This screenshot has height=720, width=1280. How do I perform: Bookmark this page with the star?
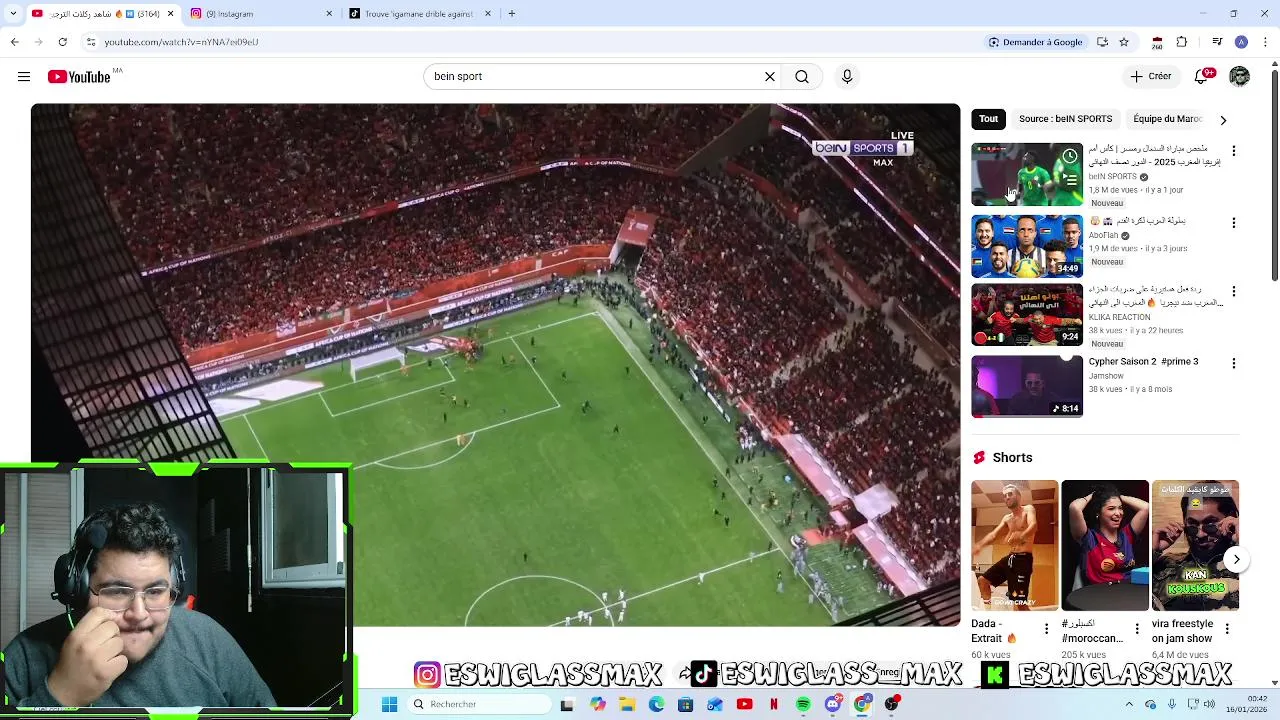[x=1124, y=42]
